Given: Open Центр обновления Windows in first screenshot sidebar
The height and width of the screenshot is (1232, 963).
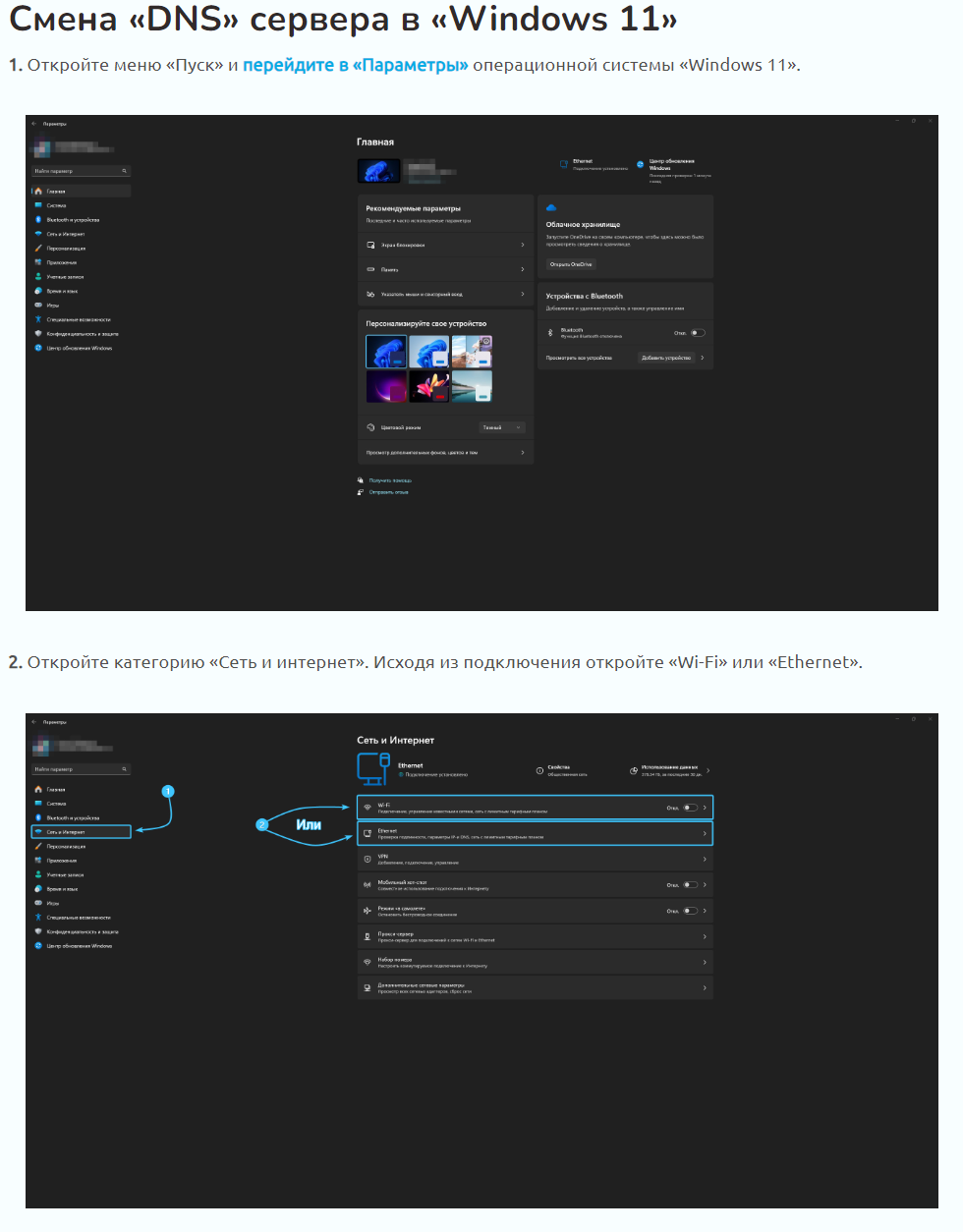Looking at the screenshot, I should pos(79,348).
